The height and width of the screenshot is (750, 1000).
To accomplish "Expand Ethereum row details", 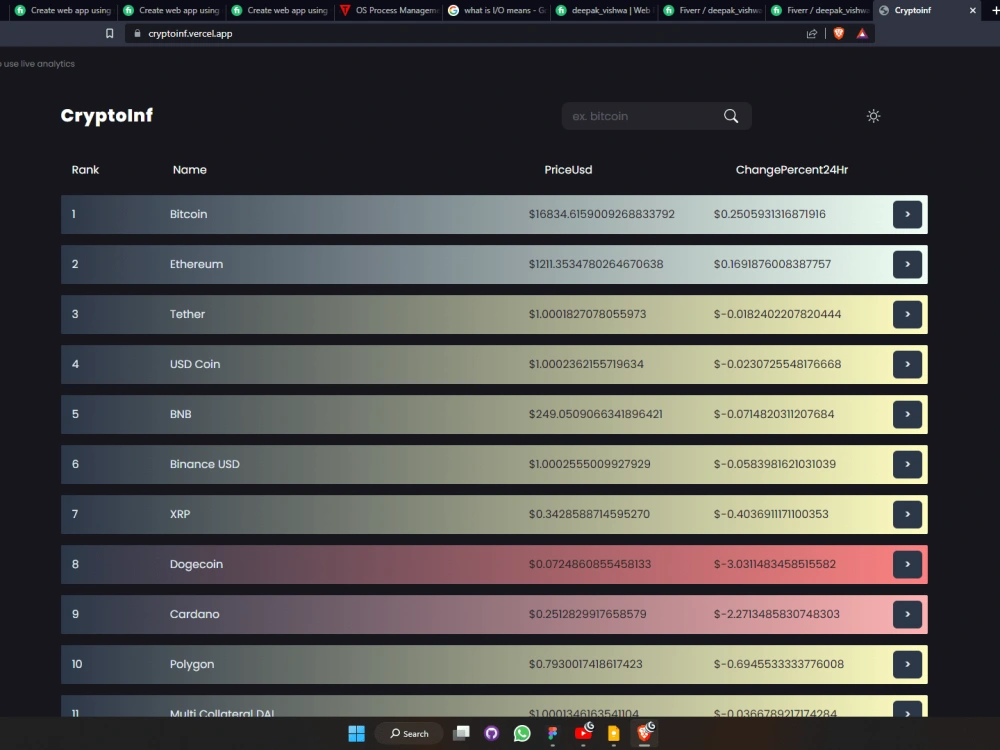I will click(907, 264).
